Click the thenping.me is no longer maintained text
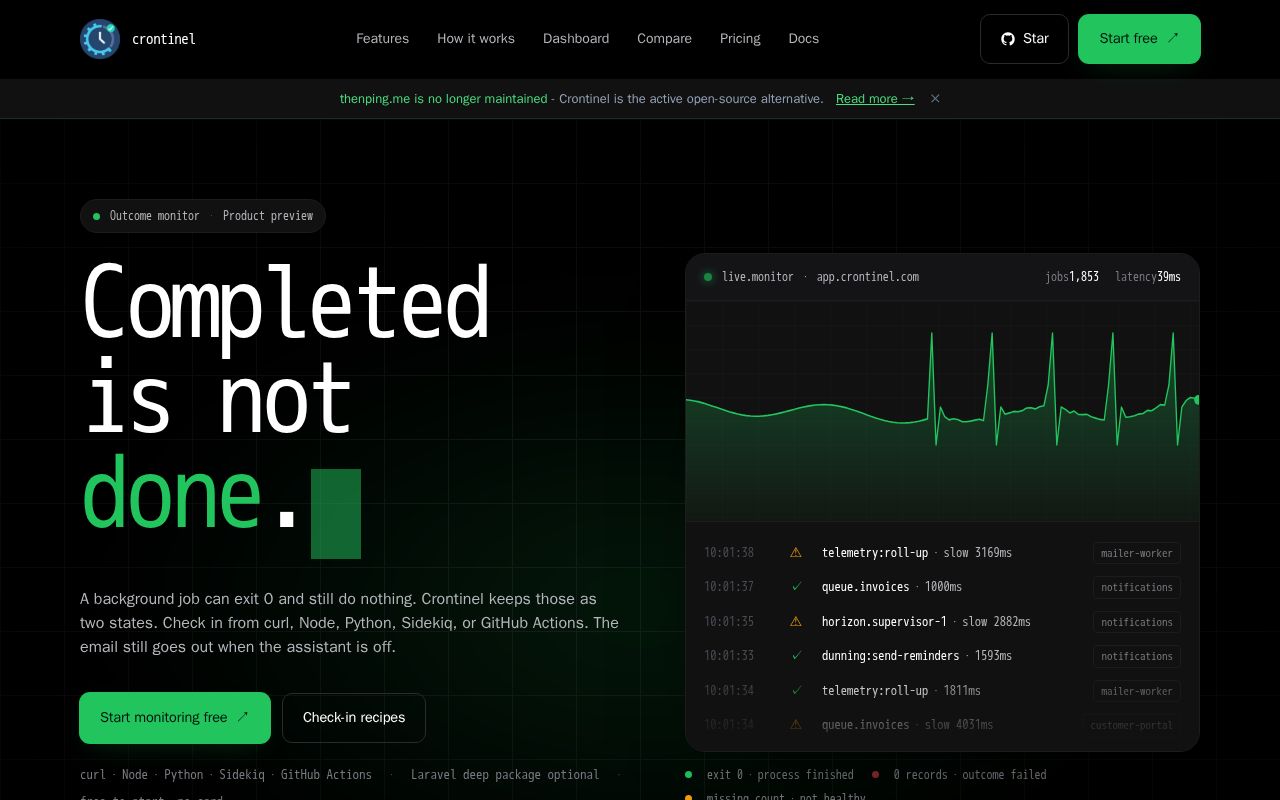Viewport: 1280px width, 800px height. point(443,98)
